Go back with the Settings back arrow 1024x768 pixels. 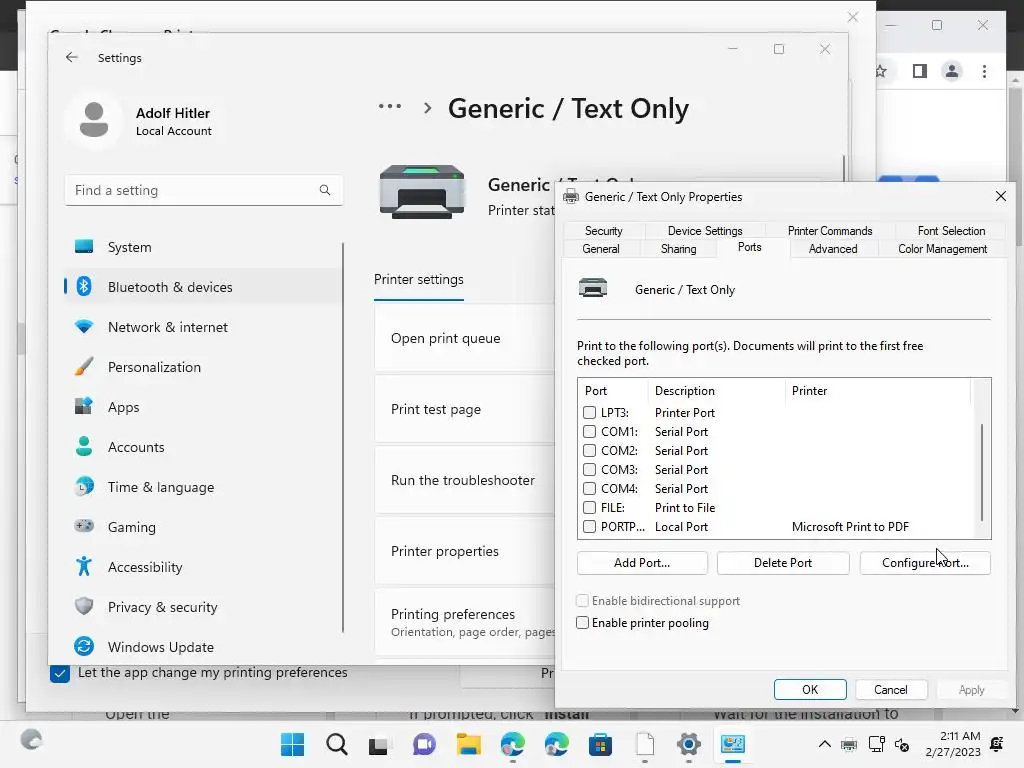[x=72, y=57]
